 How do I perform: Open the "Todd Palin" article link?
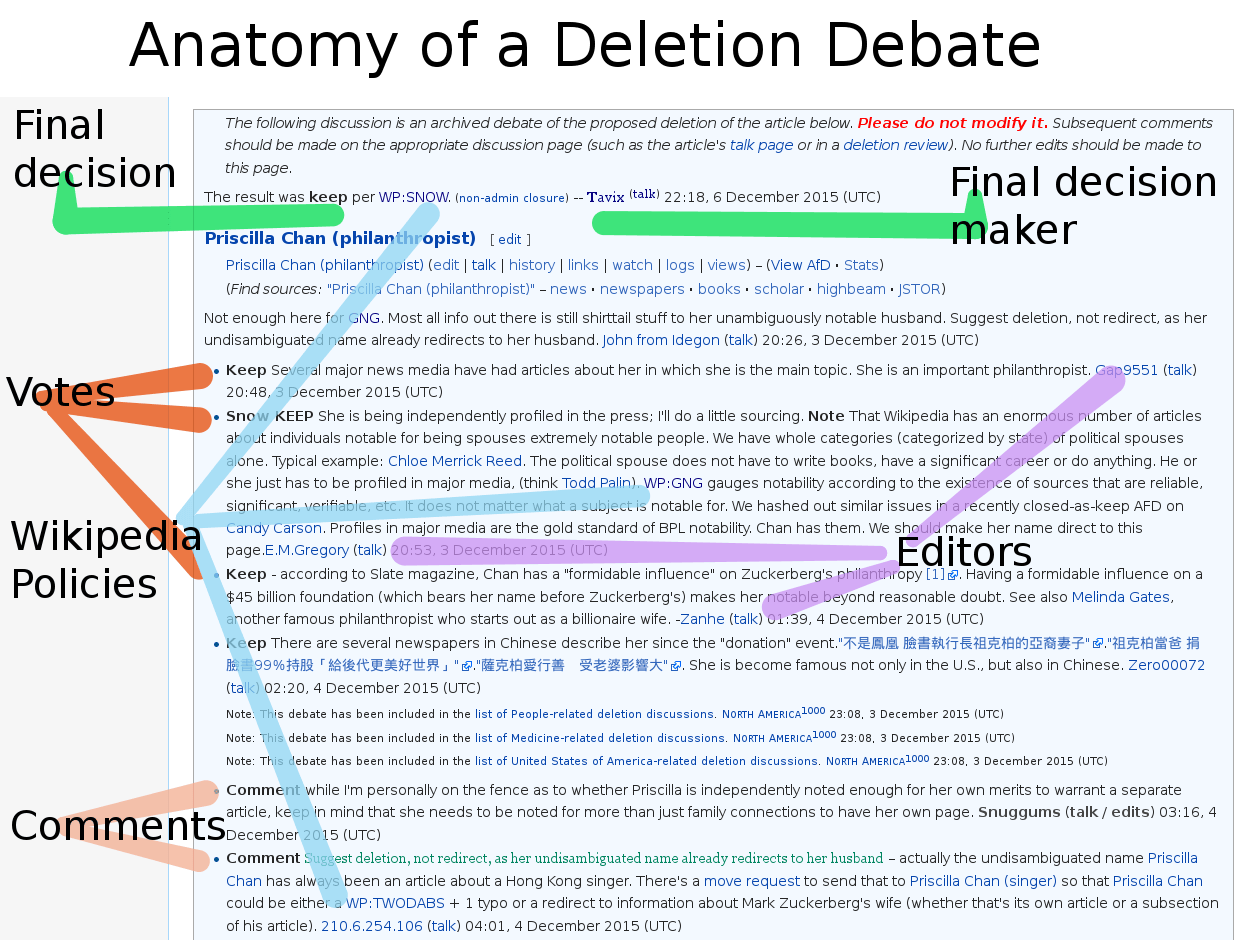click(x=597, y=483)
